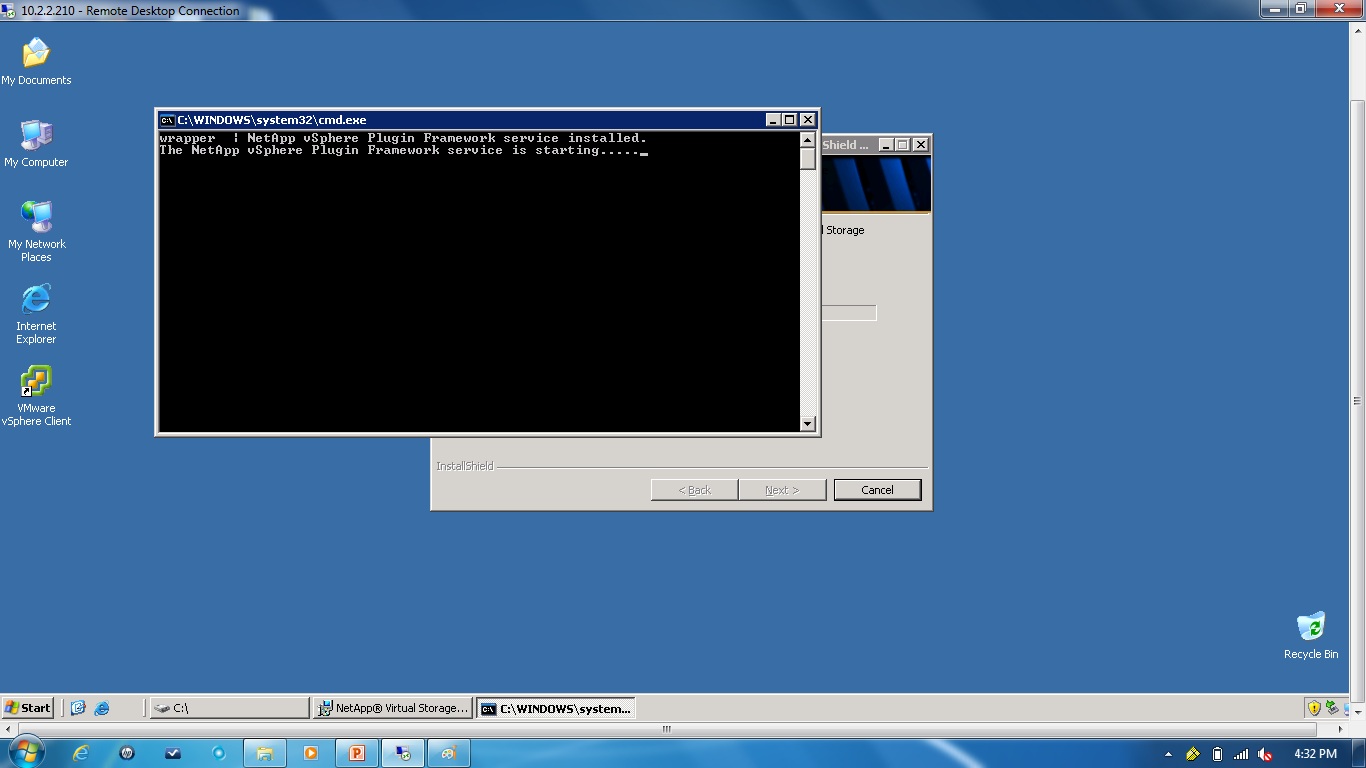Unmute the speaker icon in the system tray
This screenshot has height=768, width=1366.
point(1264,753)
